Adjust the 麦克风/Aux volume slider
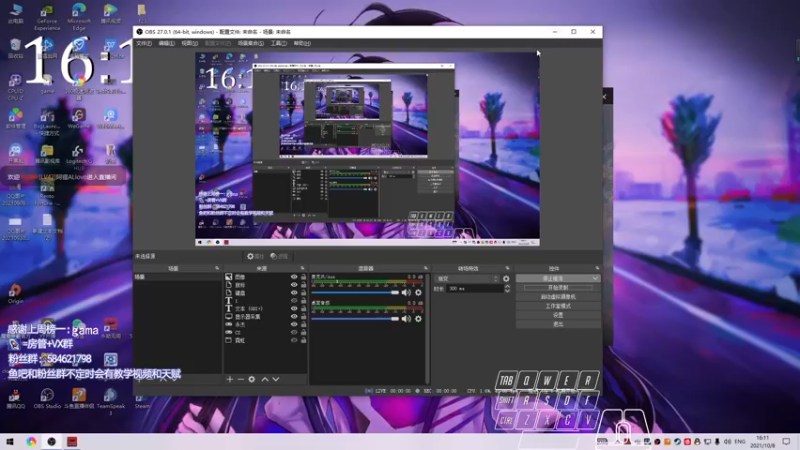 coord(355,292)
